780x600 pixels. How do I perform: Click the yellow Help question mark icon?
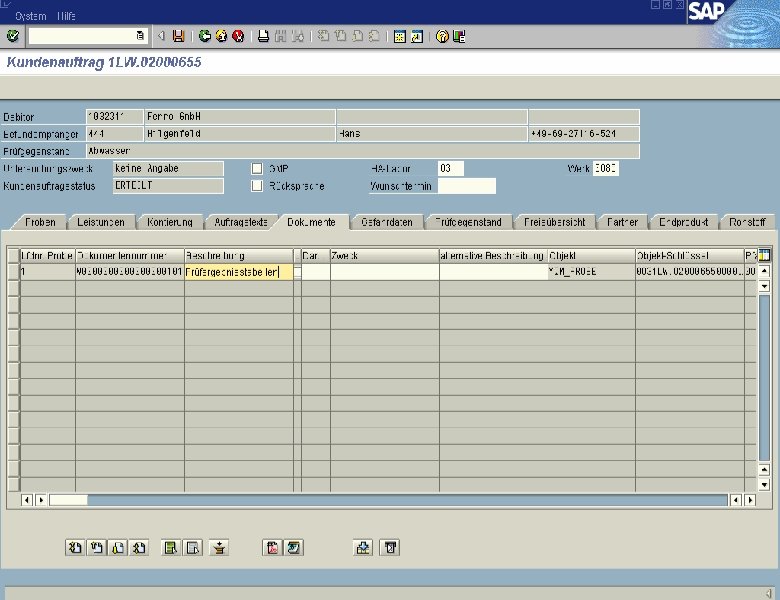(442, 36)
